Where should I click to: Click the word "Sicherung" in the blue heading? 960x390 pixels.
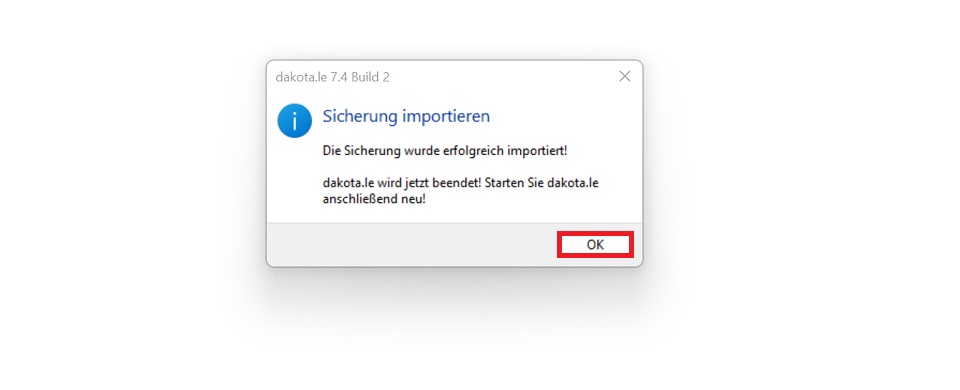pos(360,116)
